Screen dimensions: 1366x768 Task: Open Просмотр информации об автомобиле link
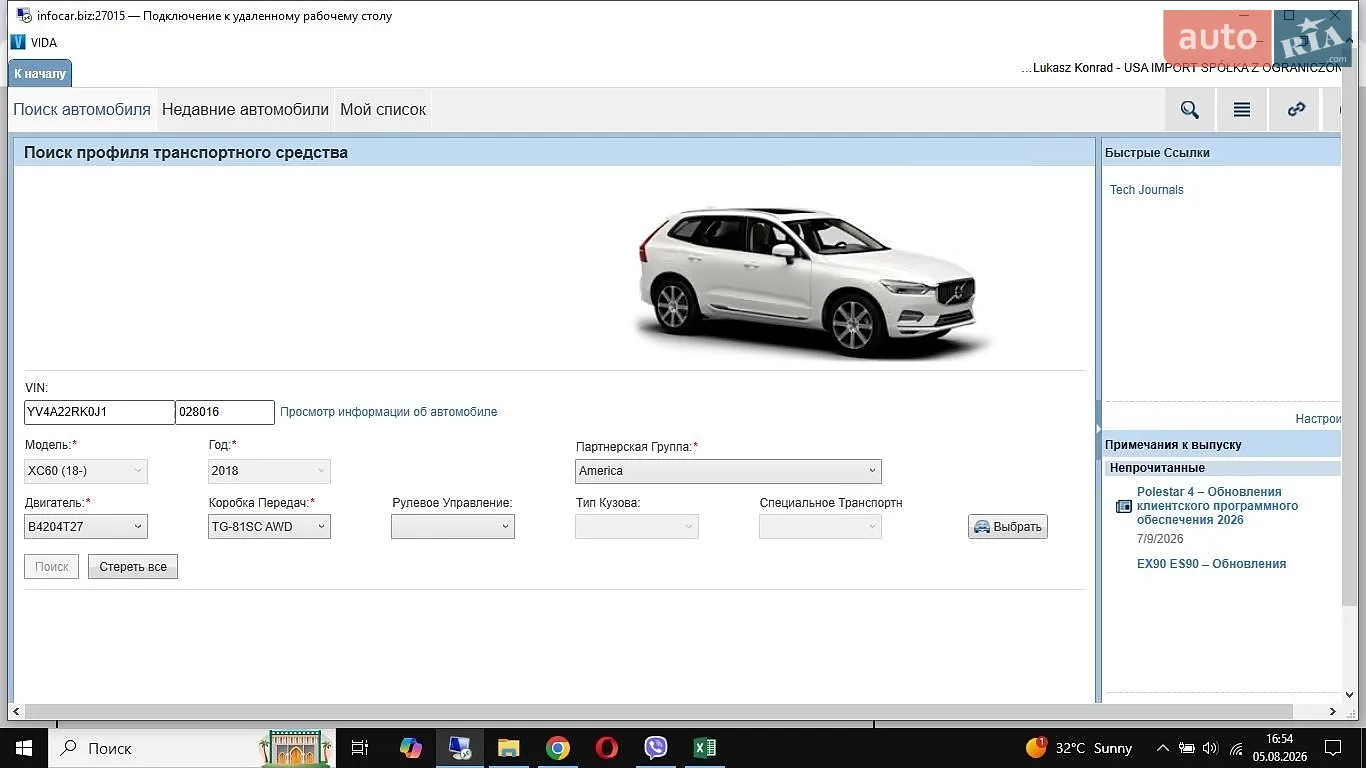tap(388, 412)
